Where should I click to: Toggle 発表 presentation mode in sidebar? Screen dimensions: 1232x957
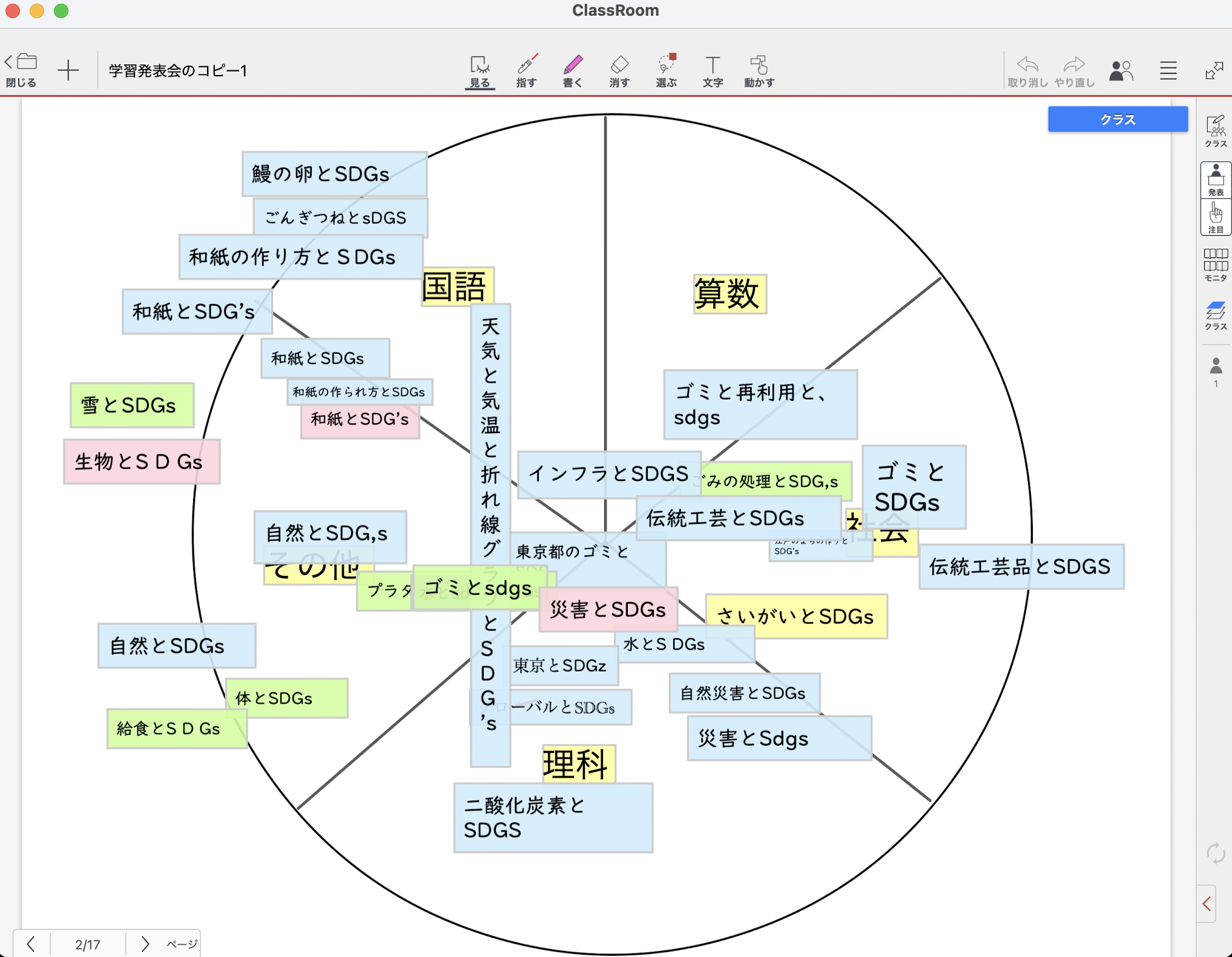[x=1215, y=180]
